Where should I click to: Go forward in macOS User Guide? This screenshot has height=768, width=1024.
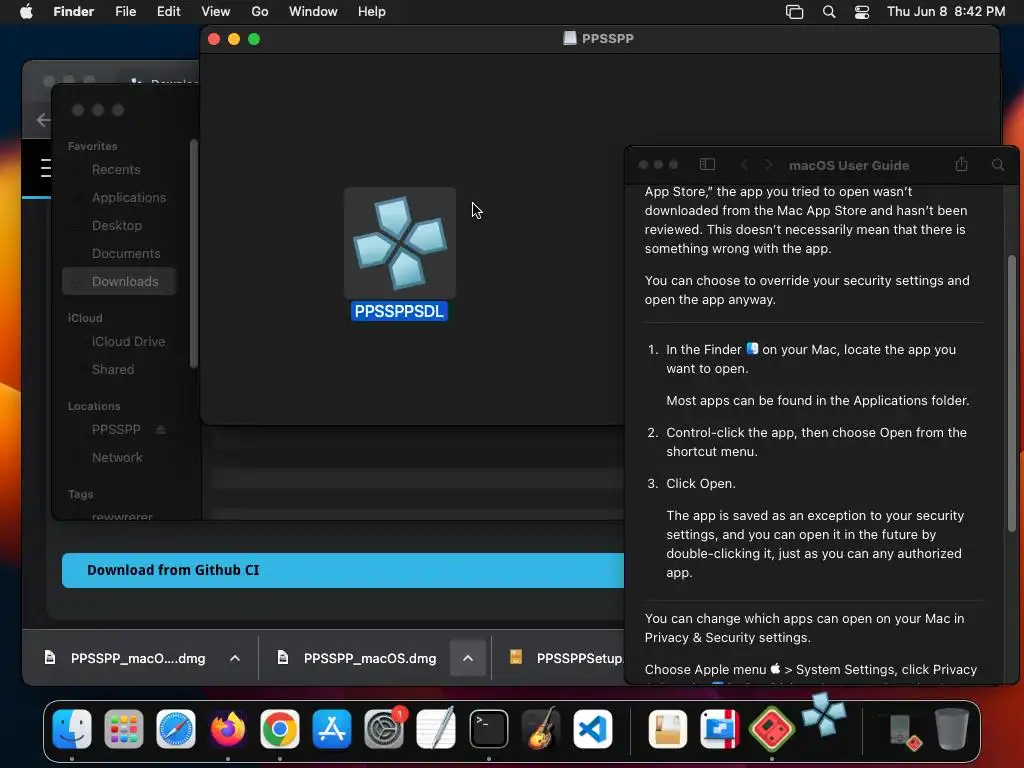click(768, 165)
